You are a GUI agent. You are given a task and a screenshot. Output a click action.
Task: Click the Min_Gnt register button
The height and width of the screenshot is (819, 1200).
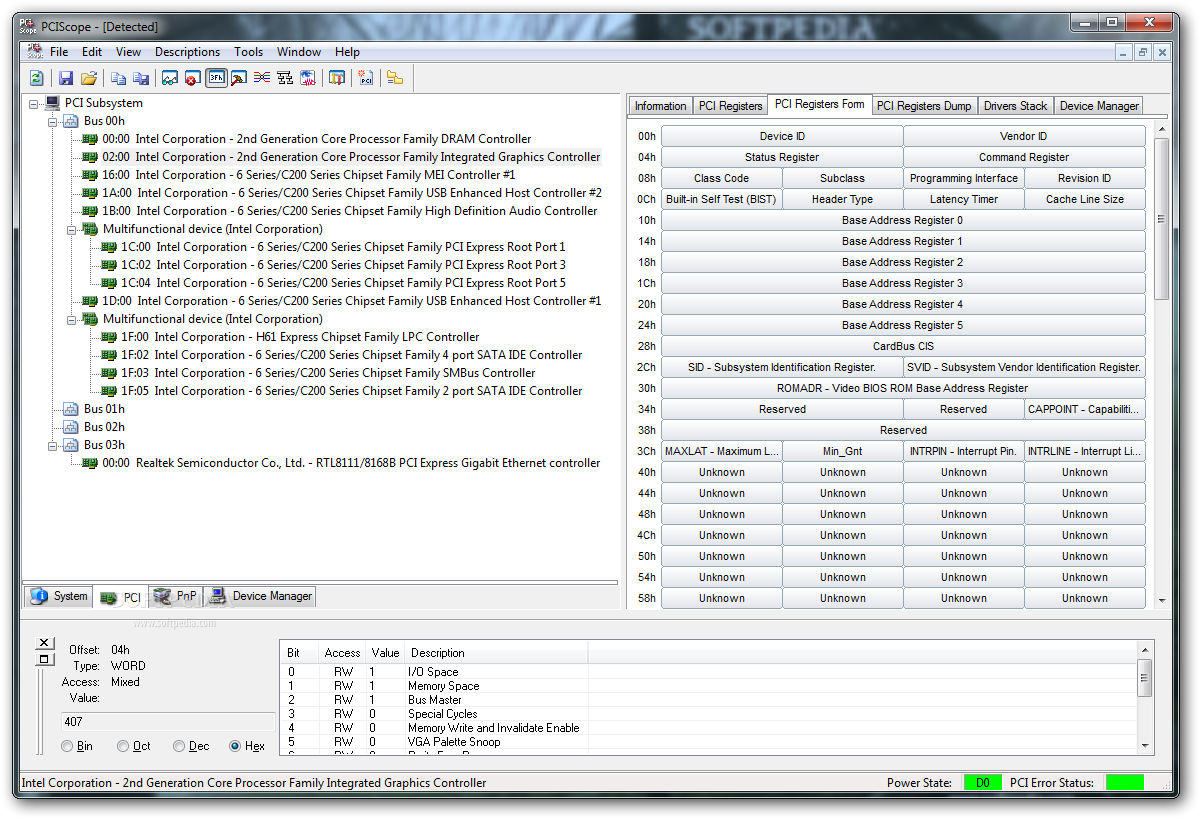tap(843, 451)
